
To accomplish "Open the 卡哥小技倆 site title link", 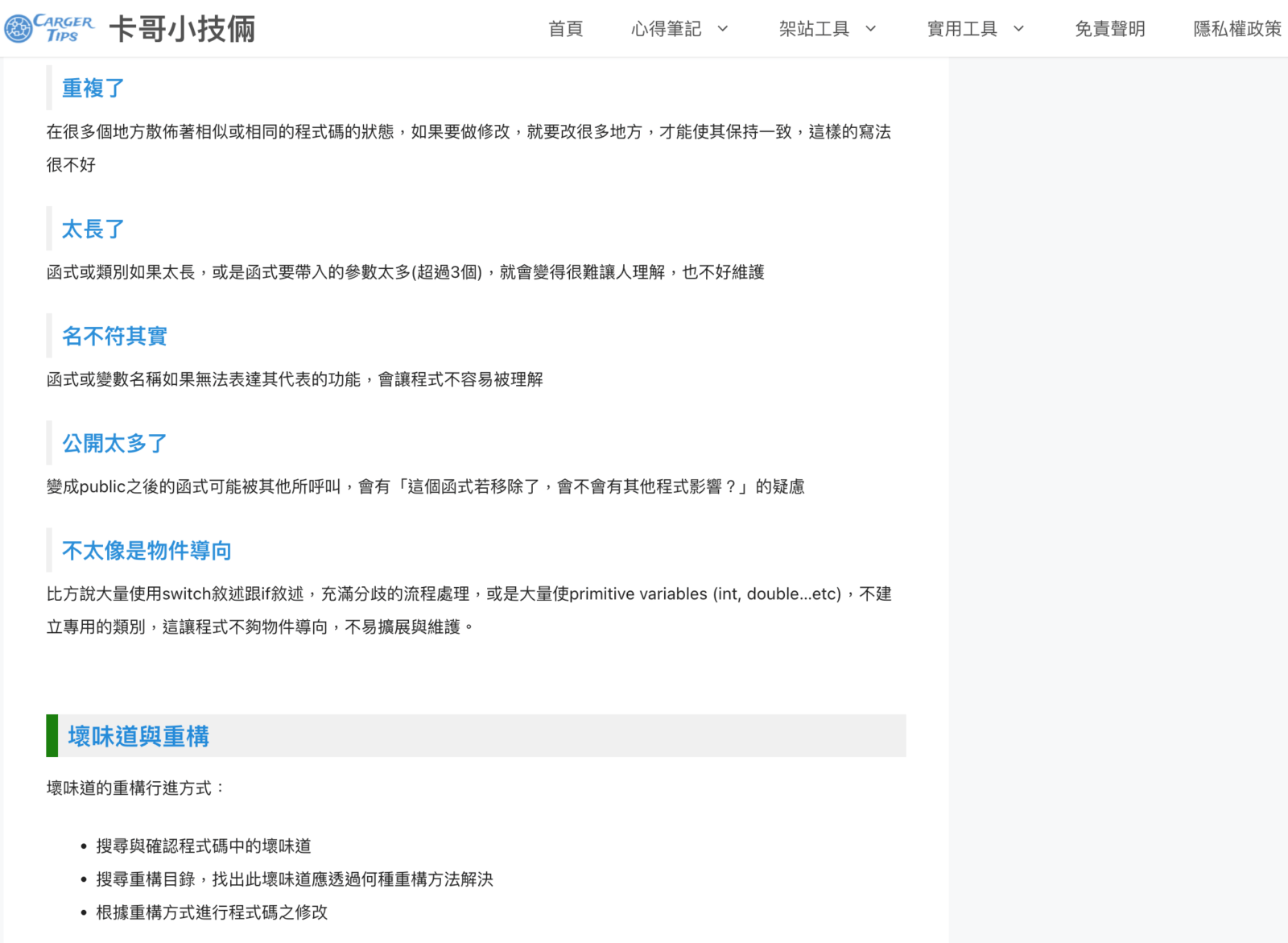I will tap(182, 29).
